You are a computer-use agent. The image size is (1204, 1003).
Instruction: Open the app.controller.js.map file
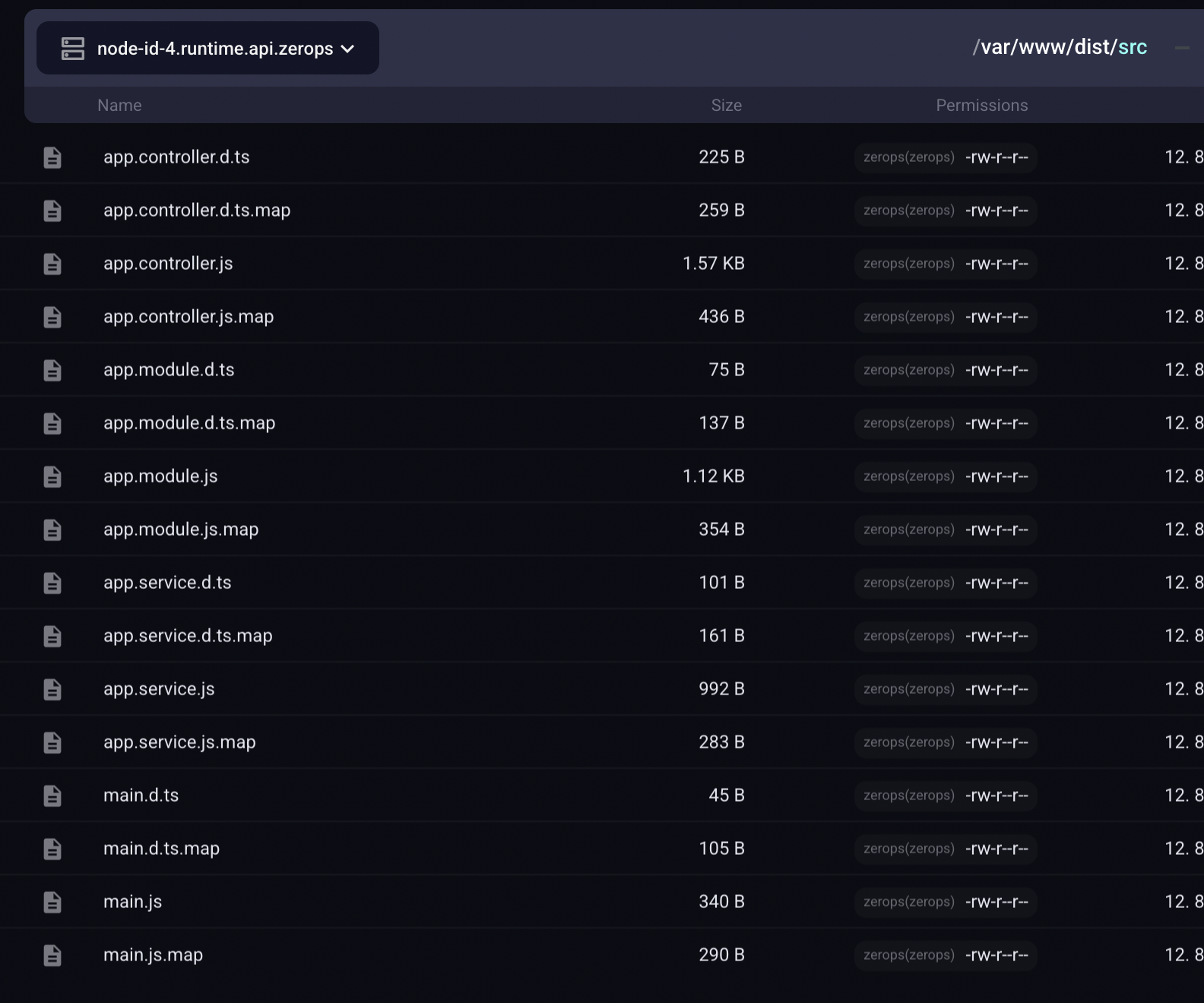pos(189,317)
